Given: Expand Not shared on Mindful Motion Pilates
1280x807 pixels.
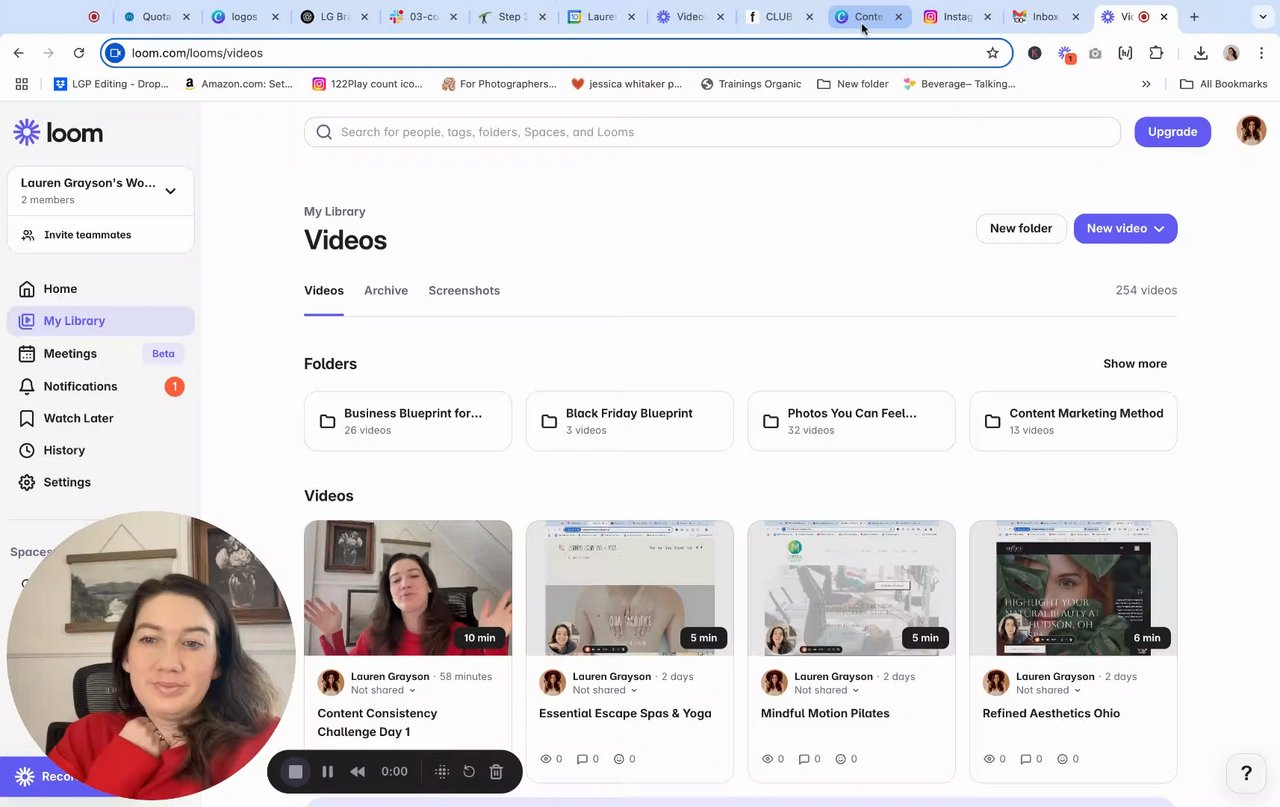Looking at the screenshot, I should point(827,690).
